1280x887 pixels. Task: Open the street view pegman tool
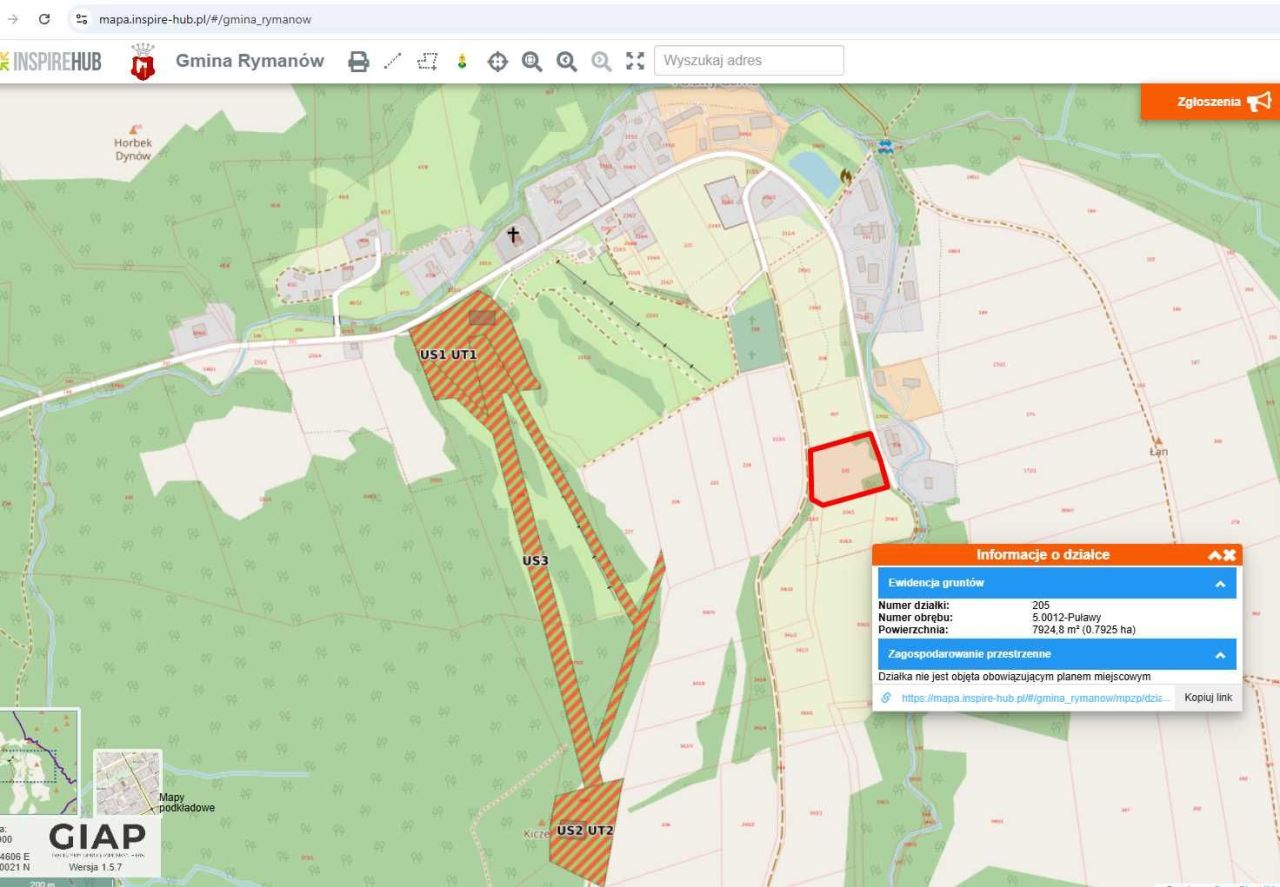[462, 61]
